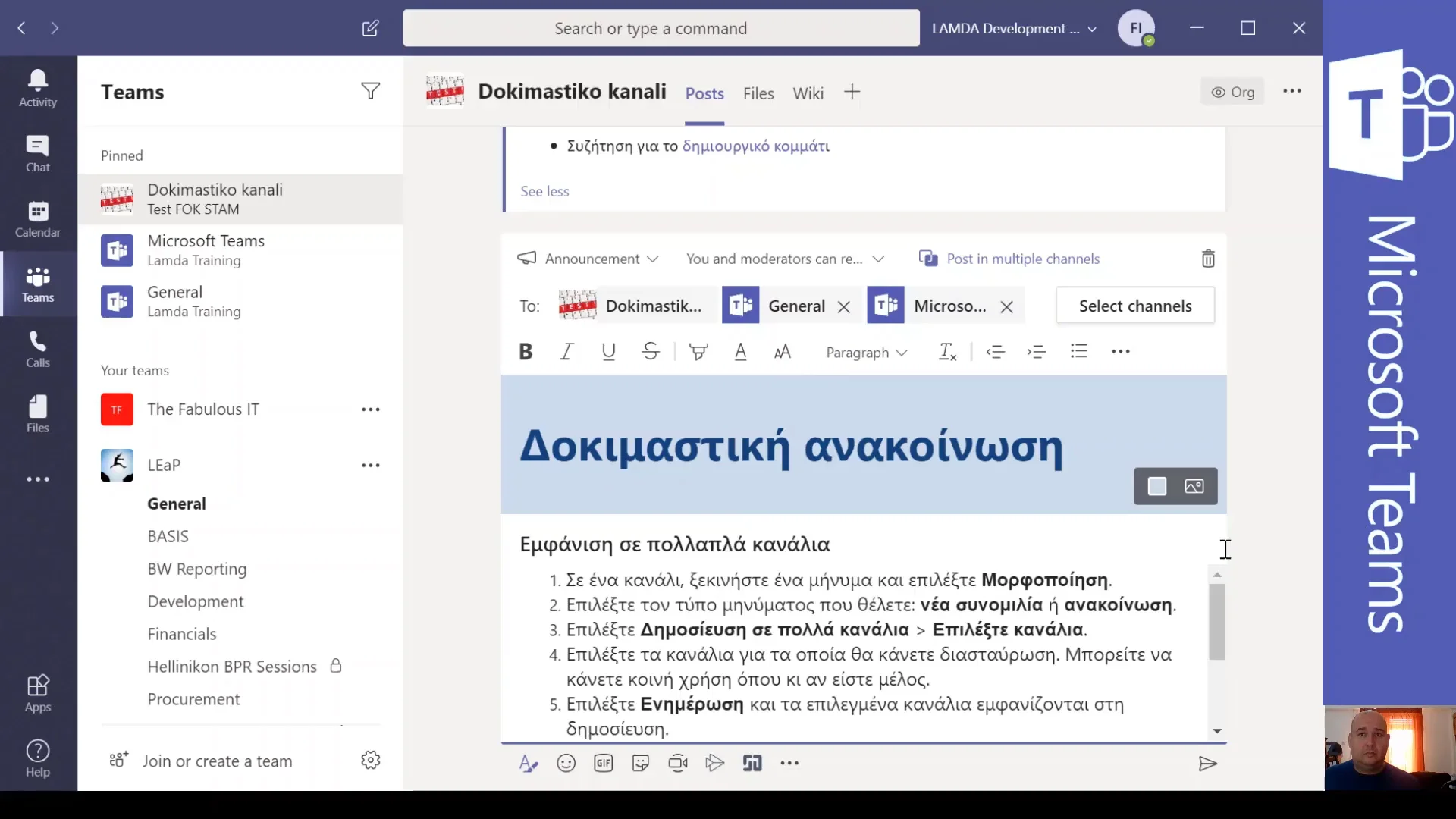Open the font color tool
Screen dimensions: 1456x819
pos(741,352)
